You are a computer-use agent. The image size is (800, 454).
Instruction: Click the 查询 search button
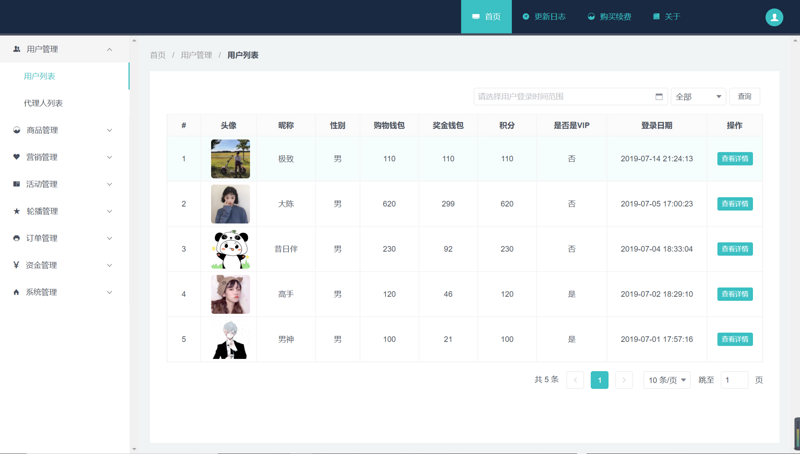pyautogui.click(x=744, y=96)
